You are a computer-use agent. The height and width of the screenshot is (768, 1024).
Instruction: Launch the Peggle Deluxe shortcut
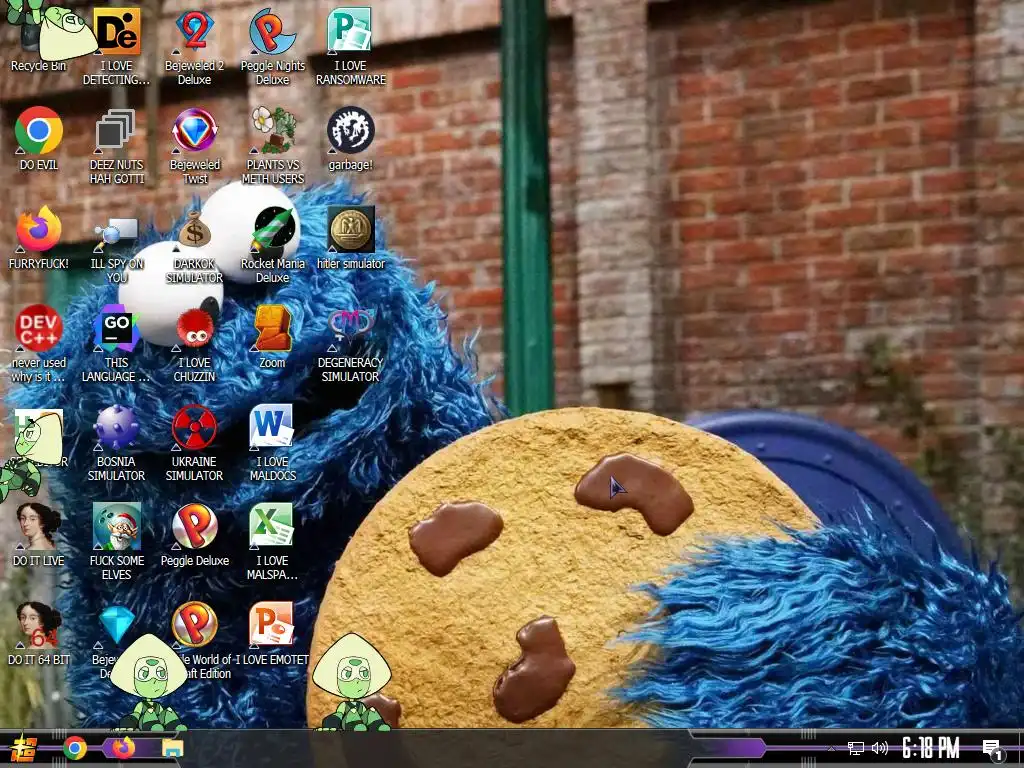tap(195, 535)
